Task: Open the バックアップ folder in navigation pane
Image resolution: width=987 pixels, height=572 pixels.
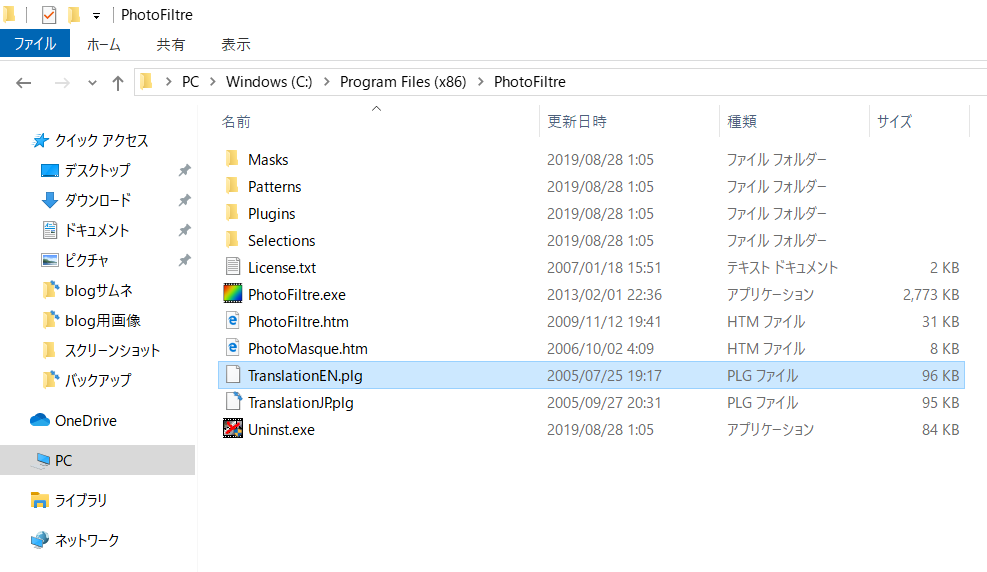Action: pyautogui.click(x=98, y=381)
